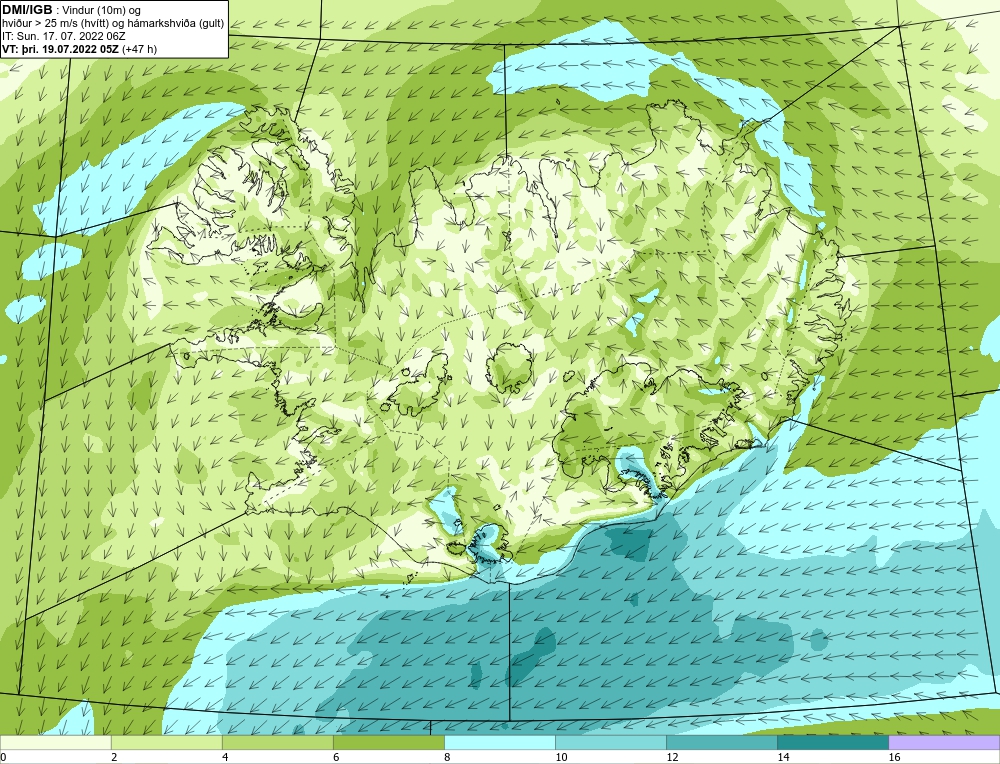The image size is (1000, 764).
Task: Click the legend value '16'
Action: 894,757
